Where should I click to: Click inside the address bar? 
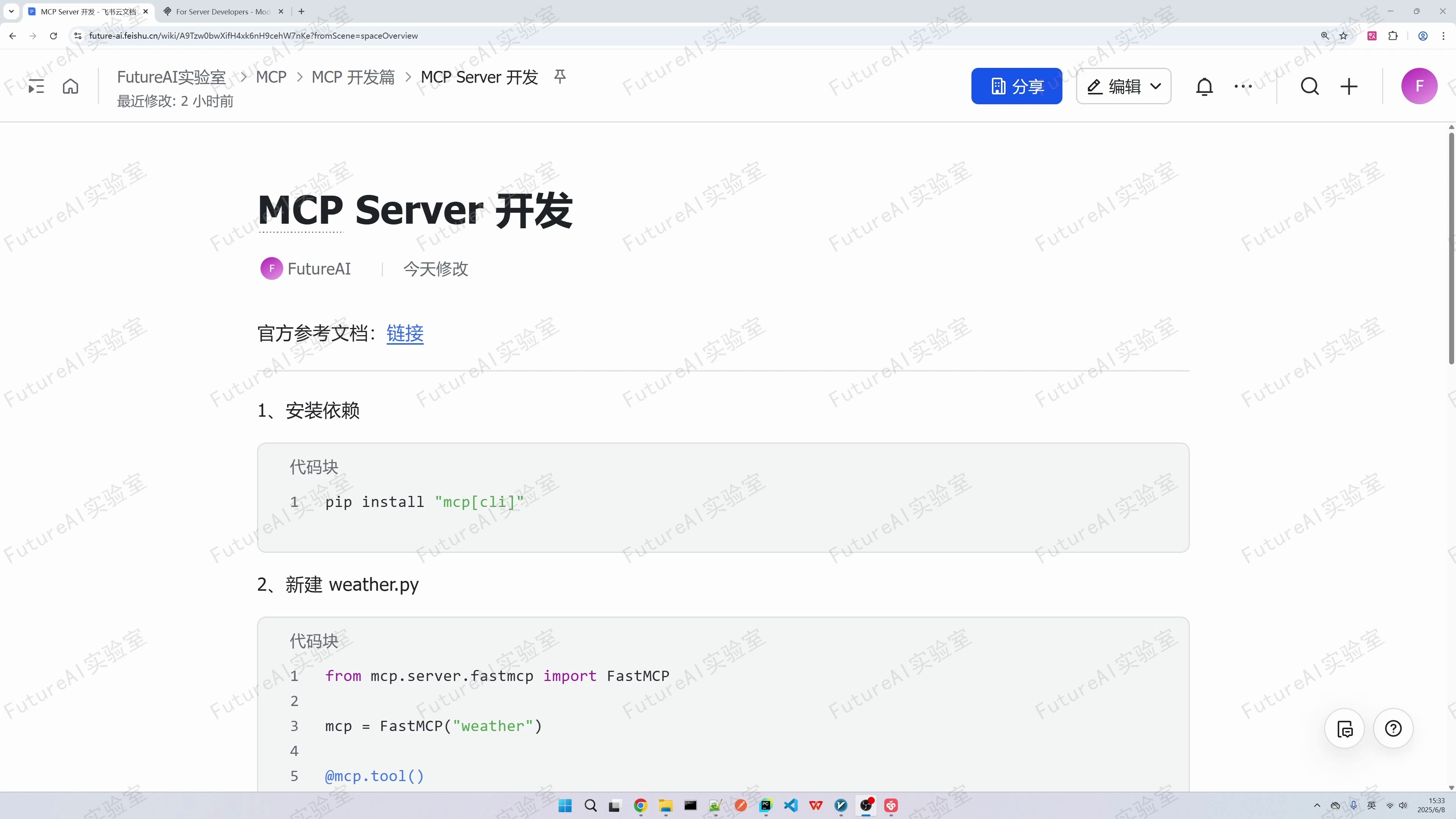(395, 35)
